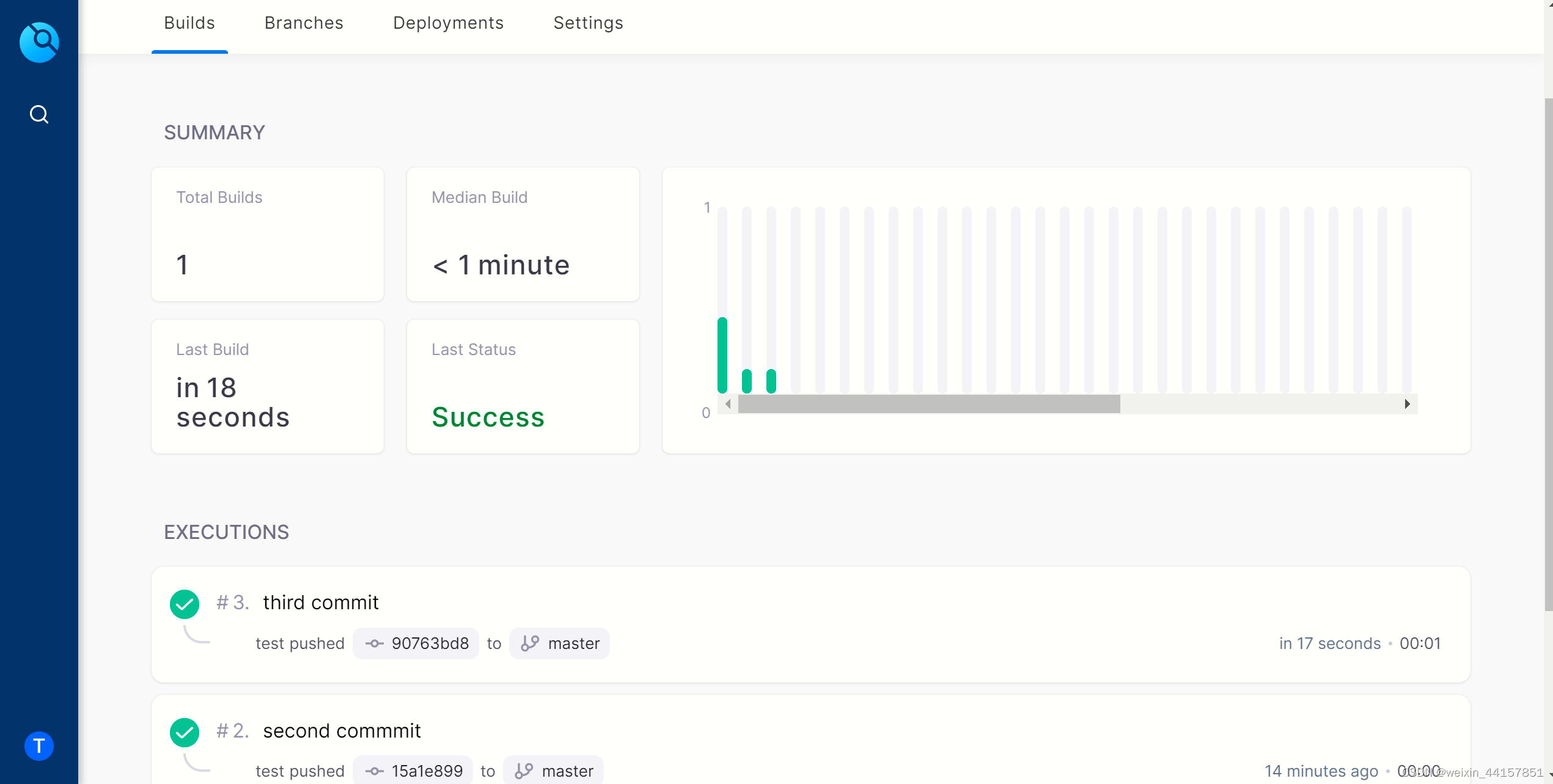Click the circular app logo icon
The height and width of the screenshot is (784, 1553).
(39, 40)
